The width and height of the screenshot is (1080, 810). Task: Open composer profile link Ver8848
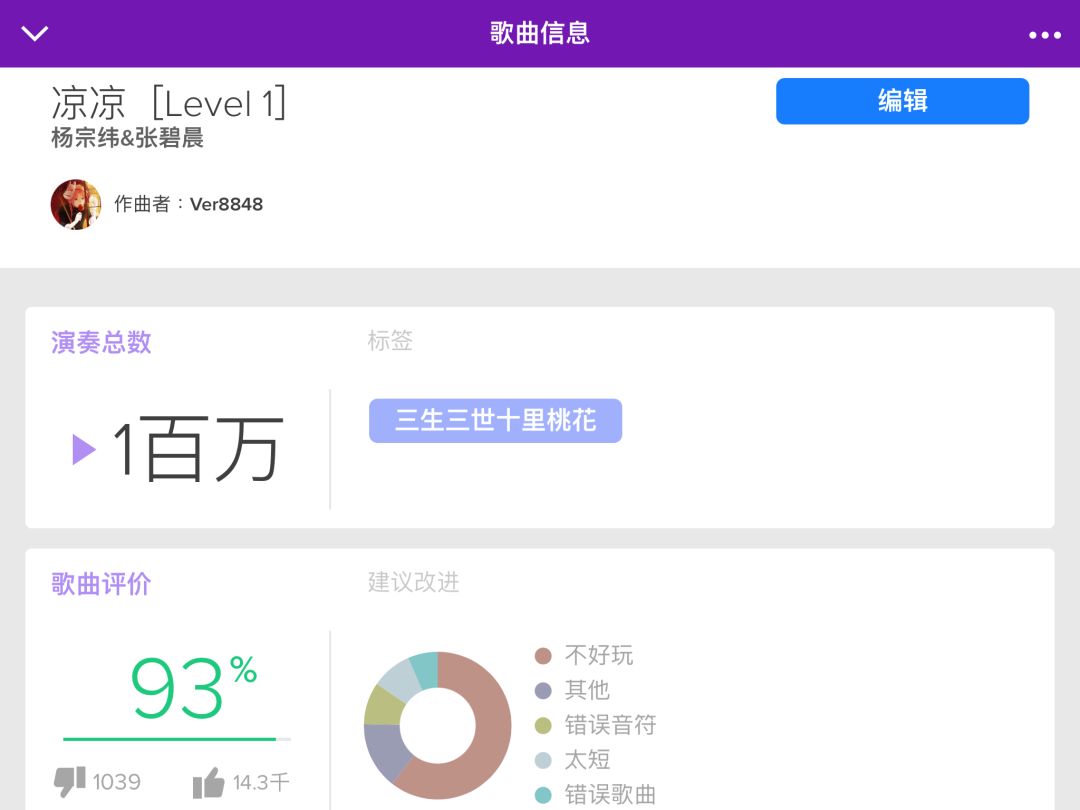point(227,205)
